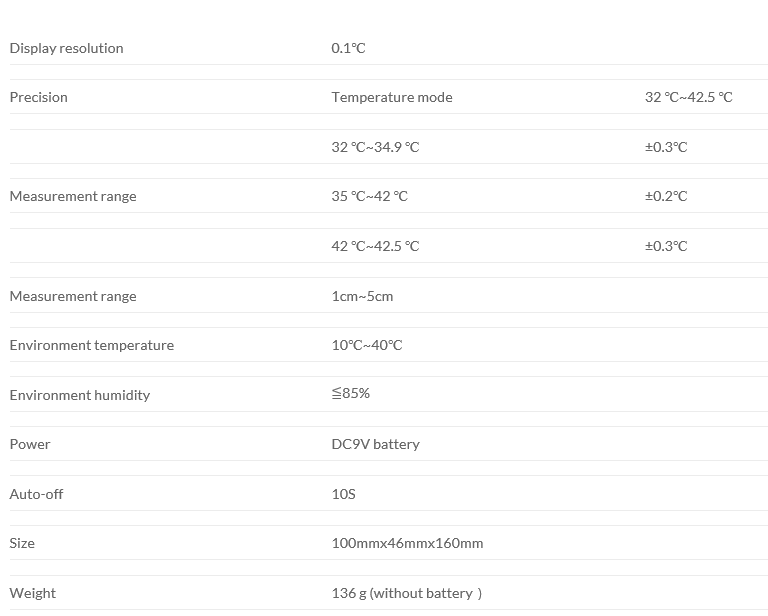Click the 10S auto-off value
Screen dimensions: 768x616
click(x=343, y=494)
